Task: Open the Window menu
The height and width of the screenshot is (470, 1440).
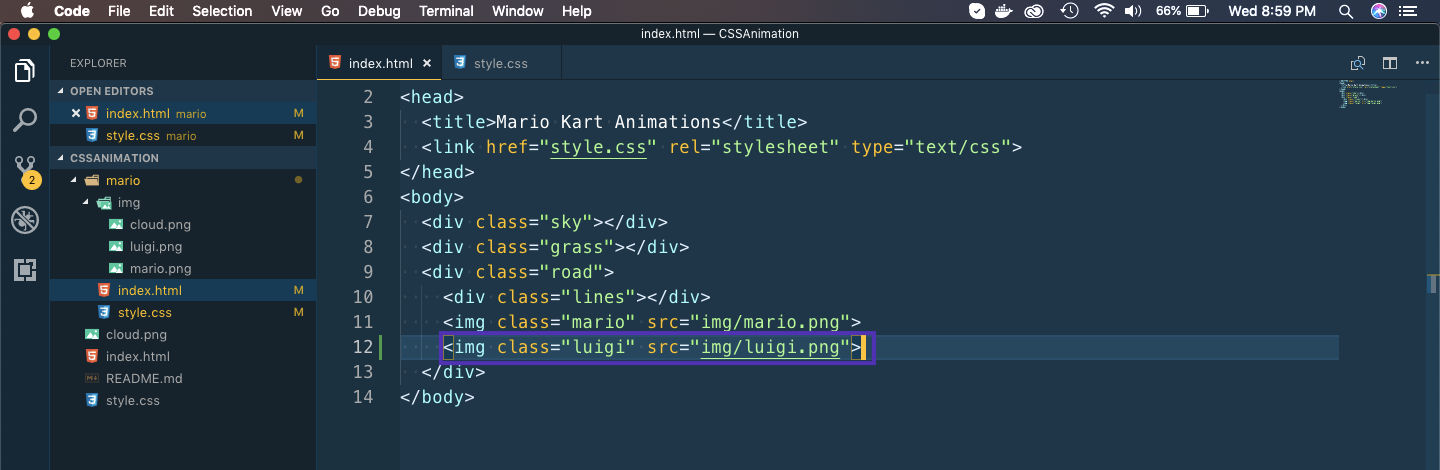Action: coord(518,11)
